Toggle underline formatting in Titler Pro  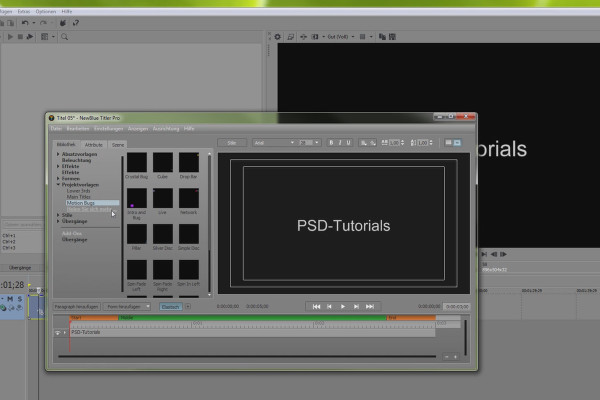coord(349,143)
